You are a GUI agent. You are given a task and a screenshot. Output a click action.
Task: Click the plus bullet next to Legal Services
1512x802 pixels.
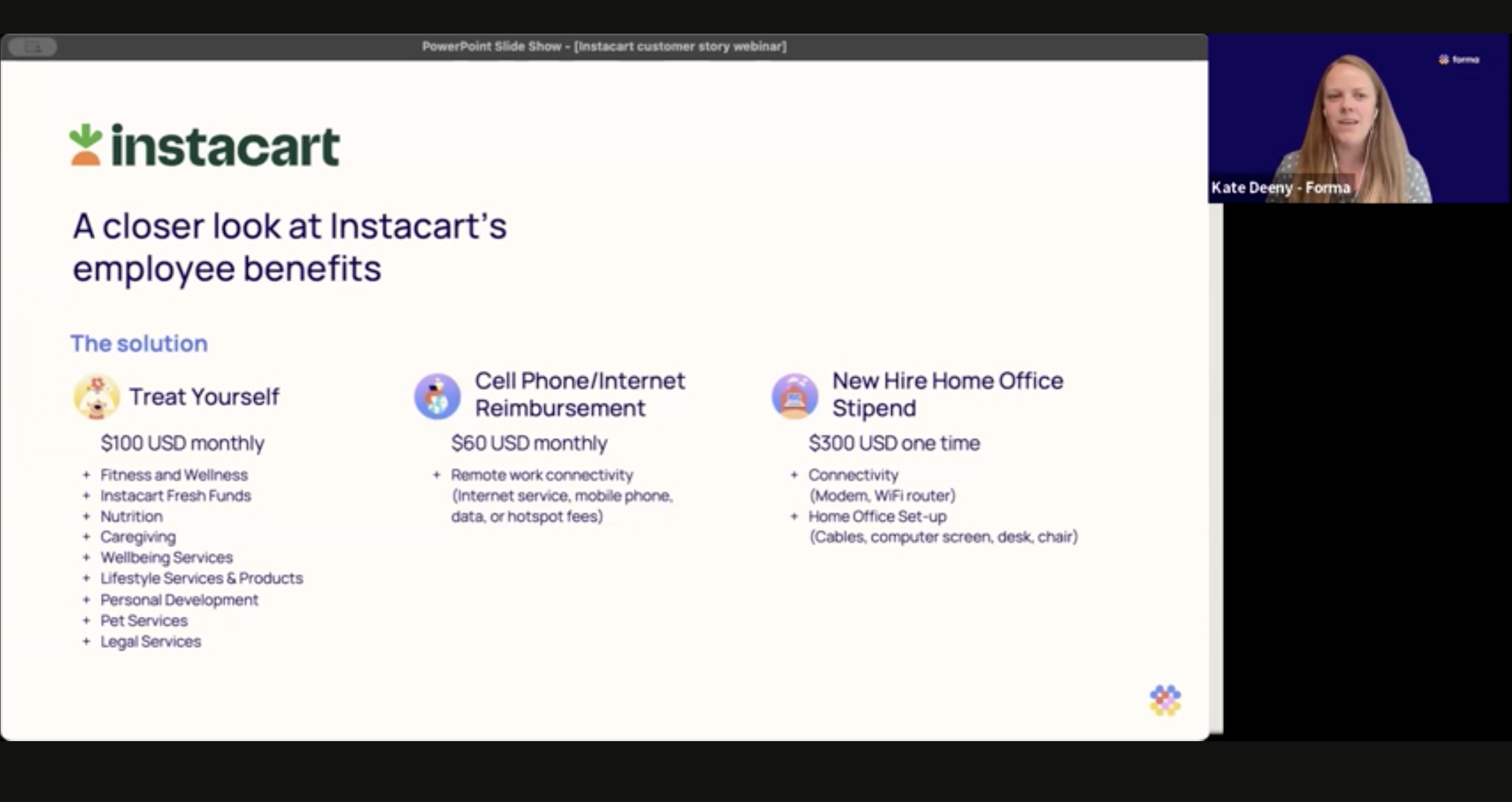click(x=86, y=641)
